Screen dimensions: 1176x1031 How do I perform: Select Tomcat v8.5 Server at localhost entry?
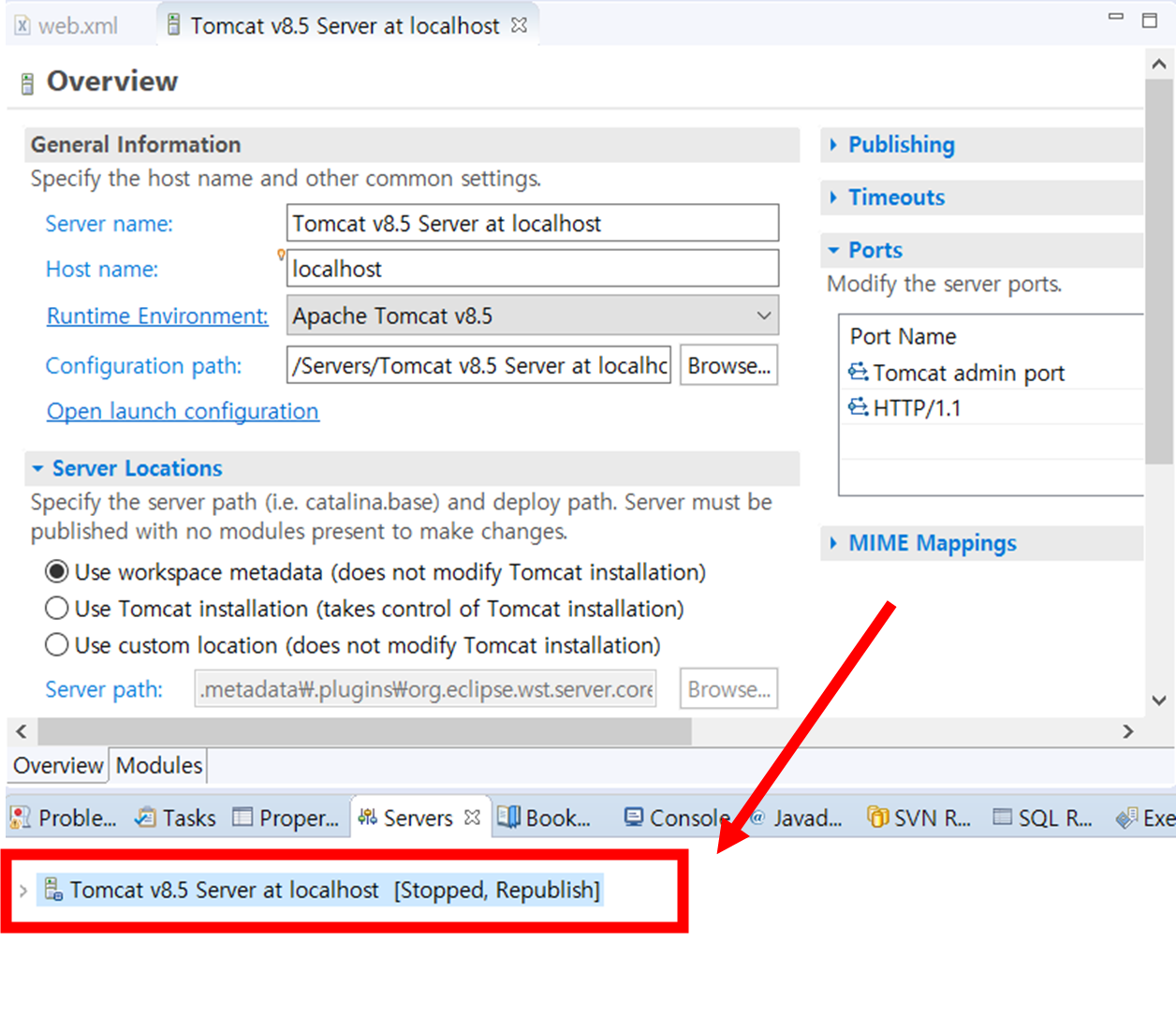click(x=319, y=890)
